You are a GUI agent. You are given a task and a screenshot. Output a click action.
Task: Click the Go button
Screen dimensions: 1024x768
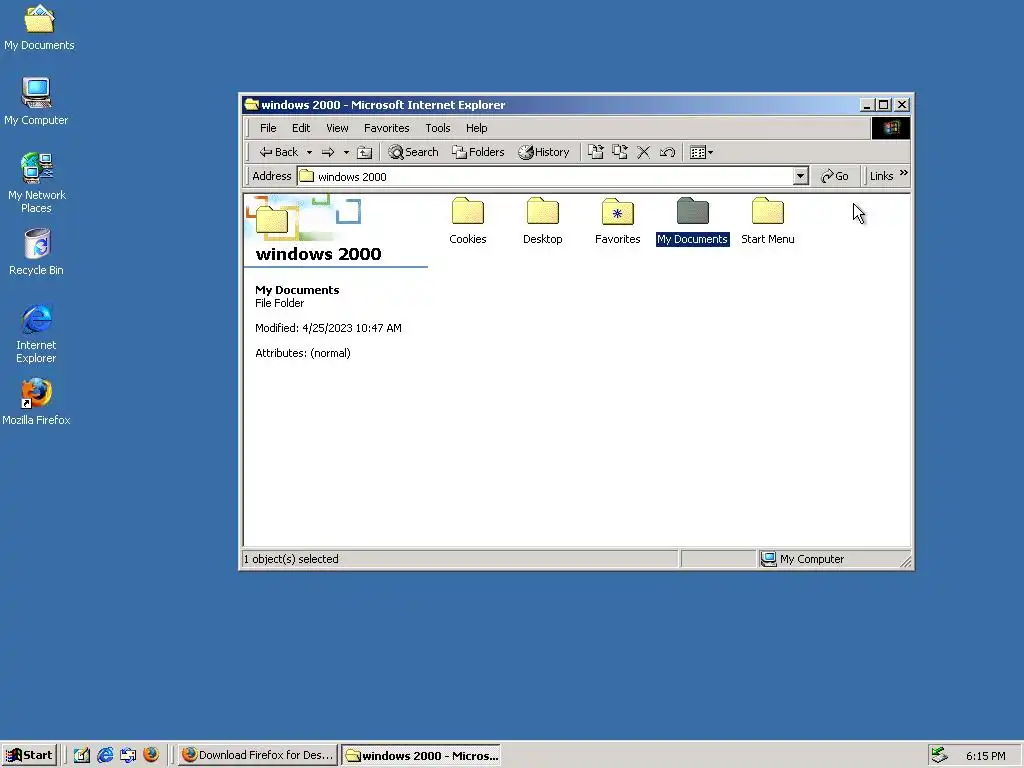(x=835, y=176)
